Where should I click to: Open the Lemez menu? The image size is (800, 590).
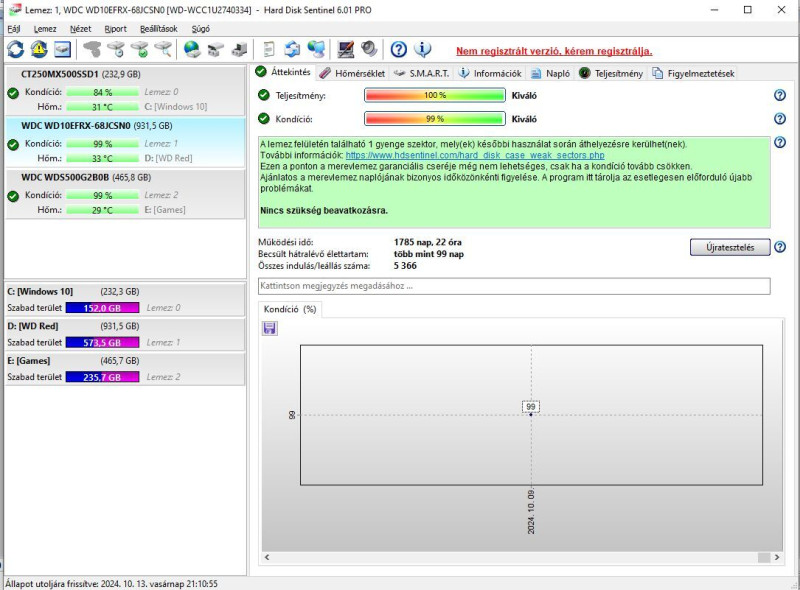coord(45,29)
